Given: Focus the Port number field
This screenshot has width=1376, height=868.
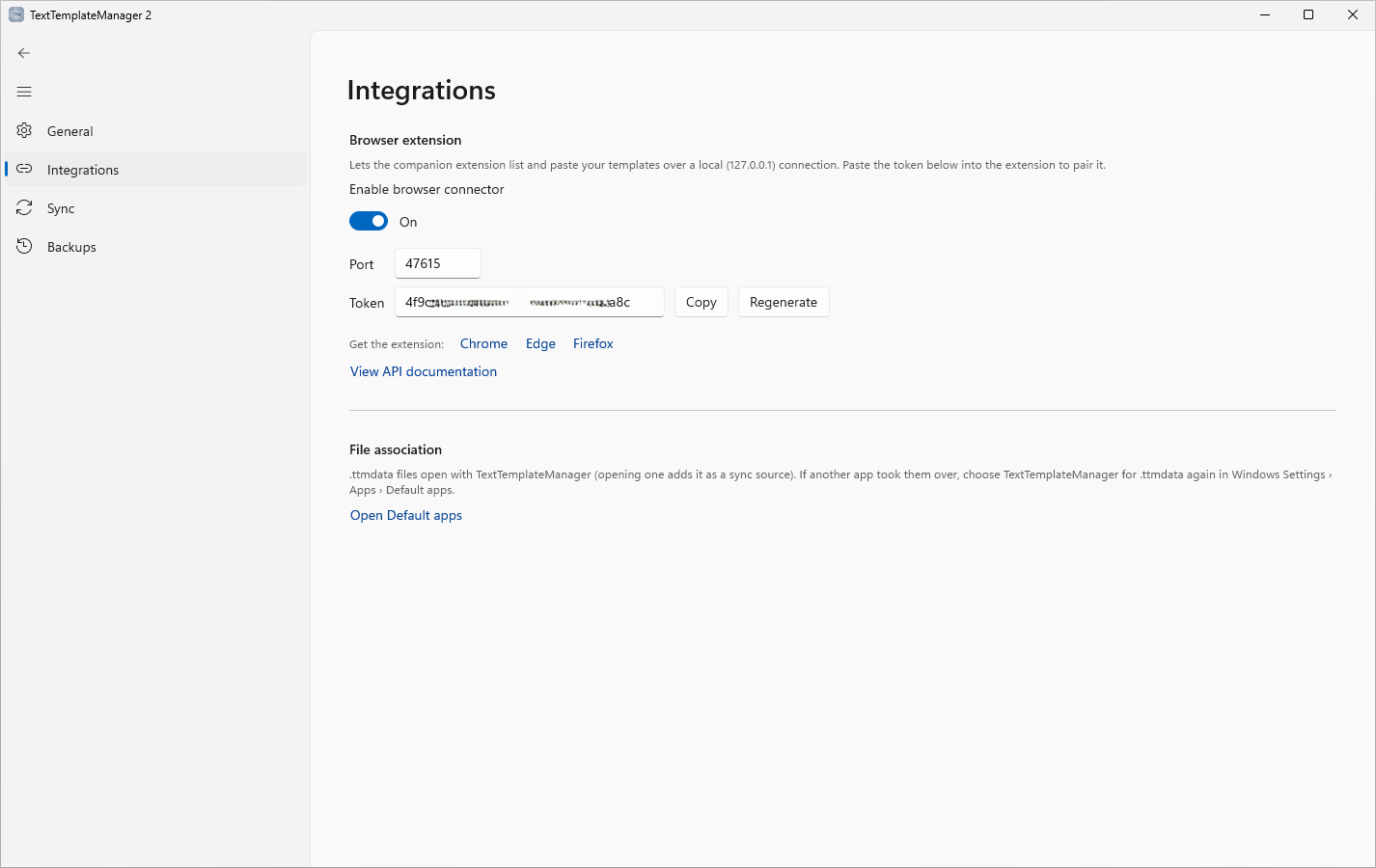Looking at the screenshot, I should (x=438, y=263).
